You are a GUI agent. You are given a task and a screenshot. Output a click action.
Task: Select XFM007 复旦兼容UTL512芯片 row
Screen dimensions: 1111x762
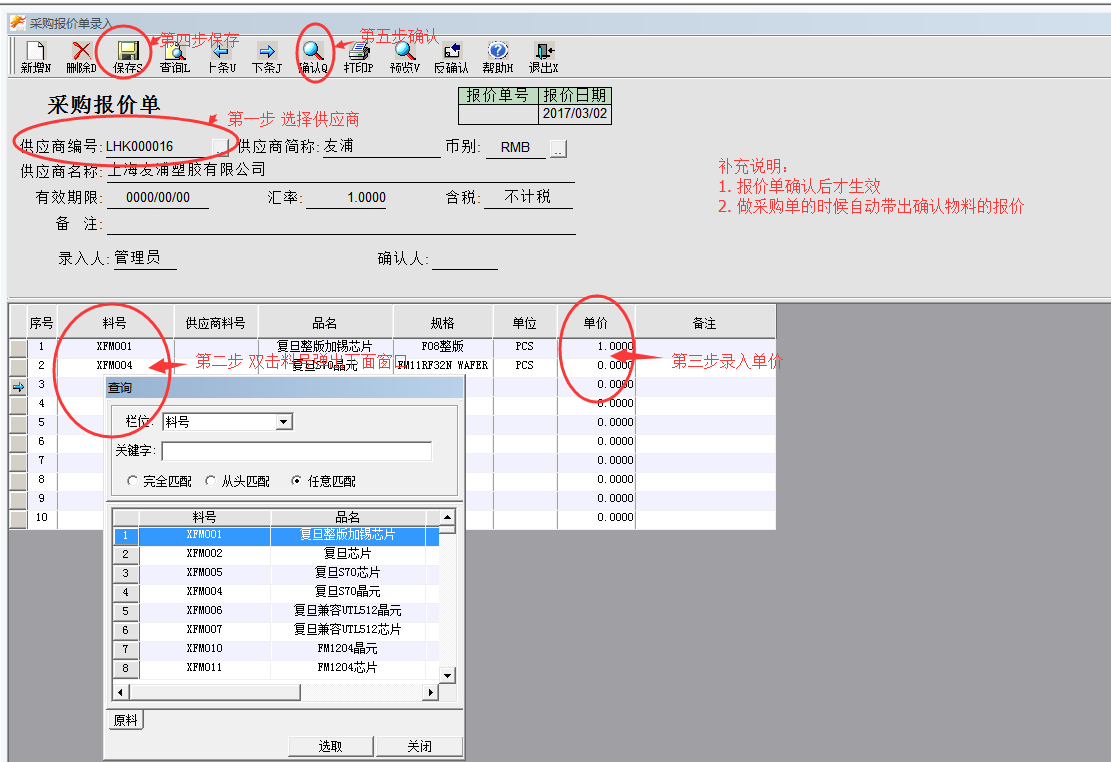tap(276, 629)
